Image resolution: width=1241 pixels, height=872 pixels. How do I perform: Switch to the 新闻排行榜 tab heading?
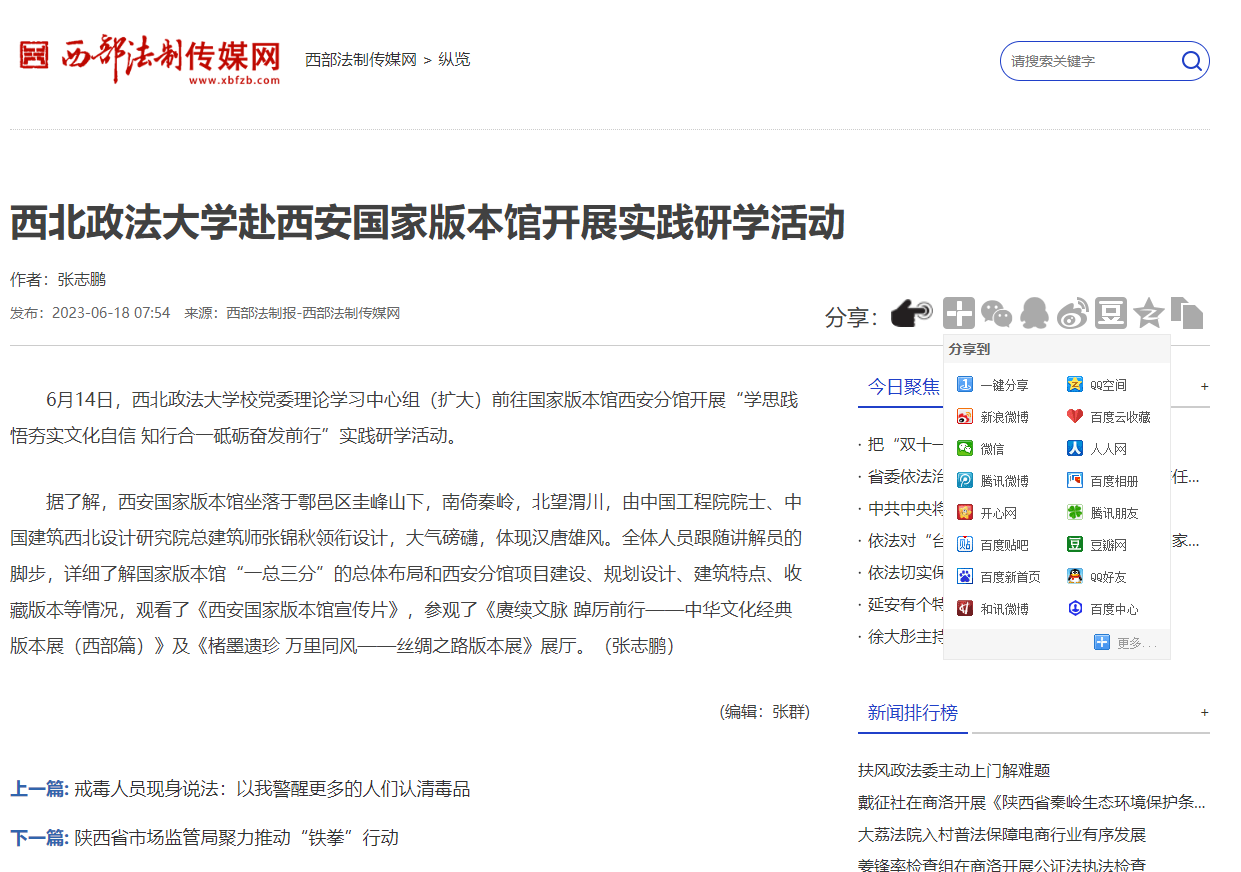[912, 713]
